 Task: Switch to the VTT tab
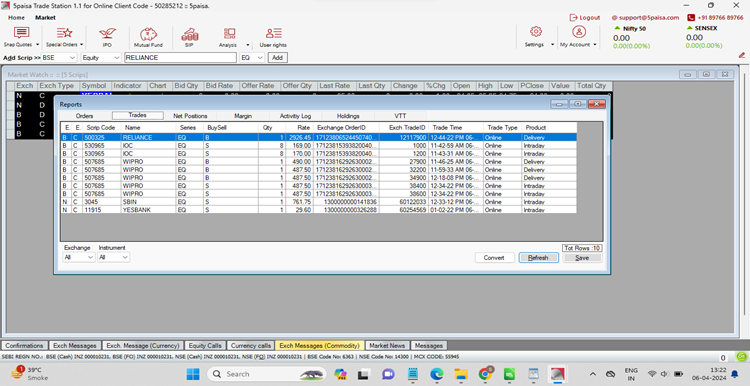pyautogui.click(x=400, y=116)
